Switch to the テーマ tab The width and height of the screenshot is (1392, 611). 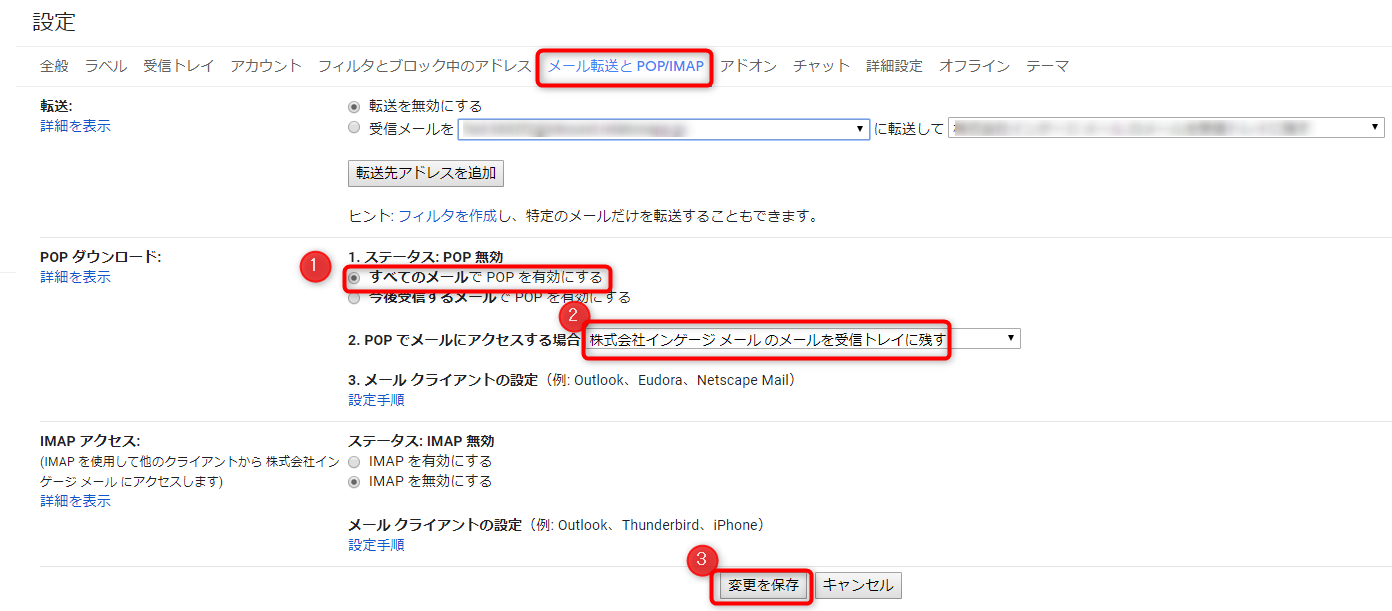coord(1047,66)
